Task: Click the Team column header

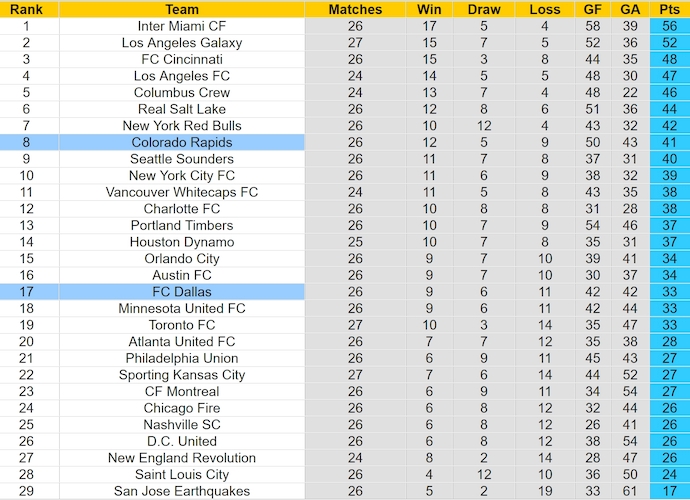Action: (181, 9)
